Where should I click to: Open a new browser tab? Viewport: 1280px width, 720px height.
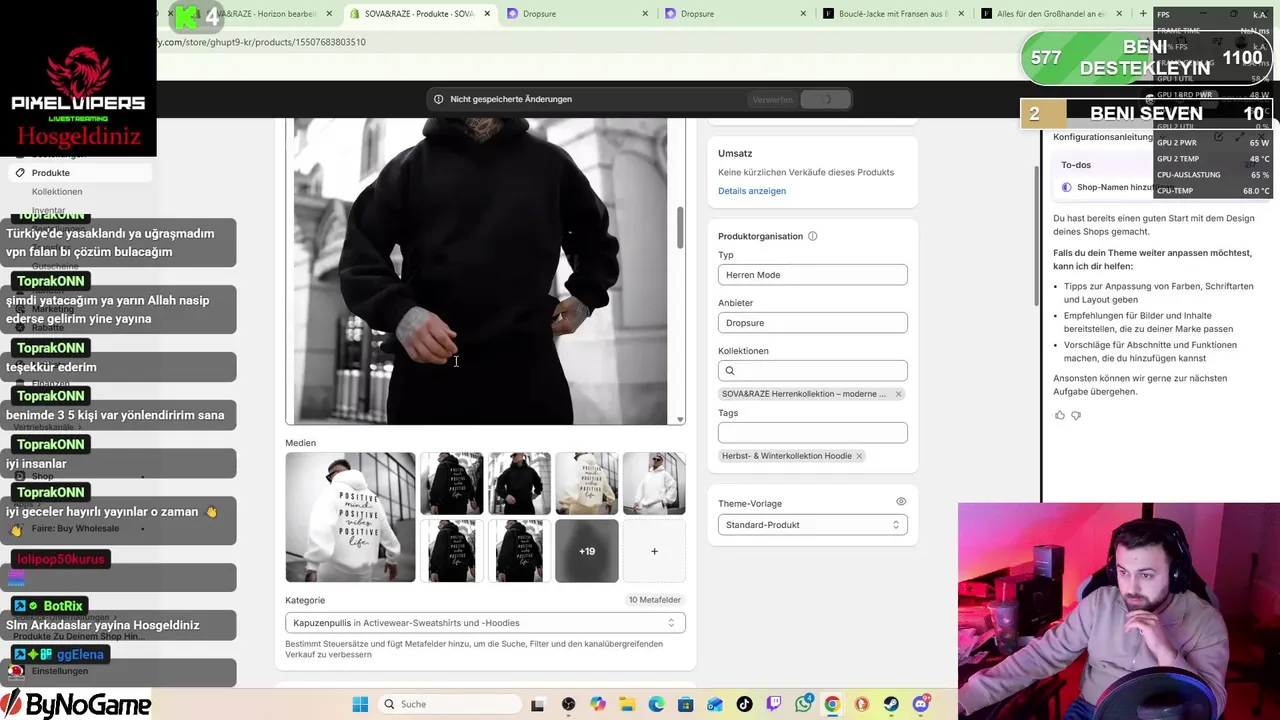pos(1143,14)
